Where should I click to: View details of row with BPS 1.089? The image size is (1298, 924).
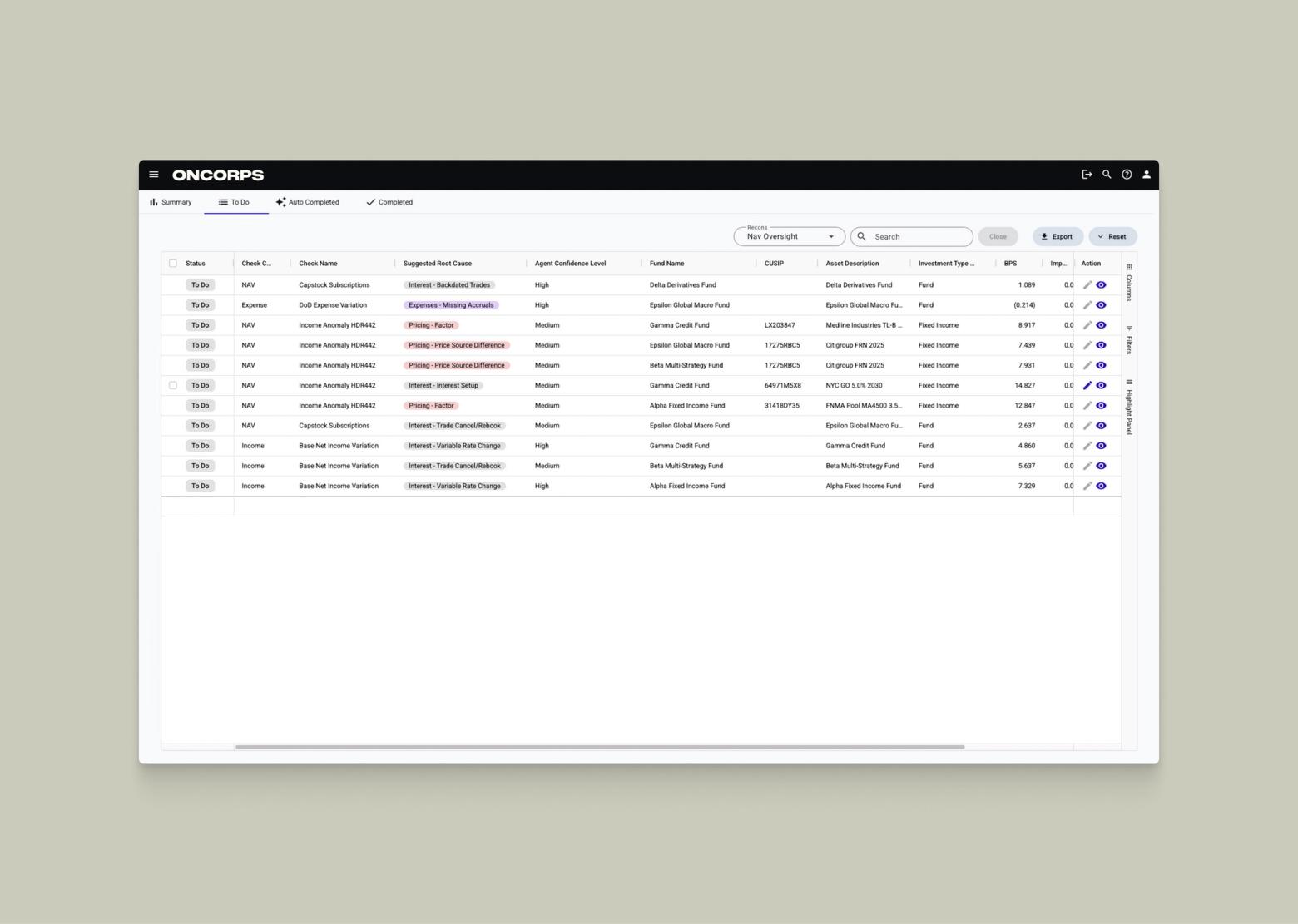1101,285
